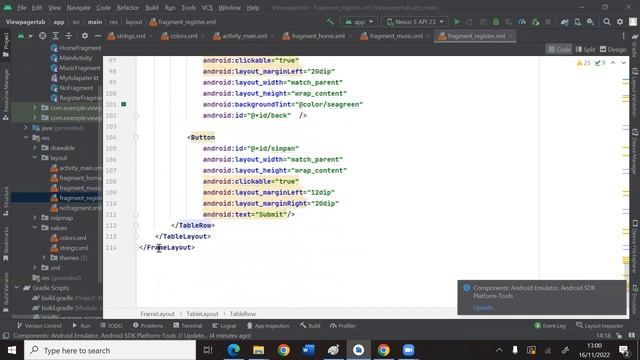Open the Tools menu
Image resolution: width=640 pixels, height=360 pixels.
click(189, 7)
